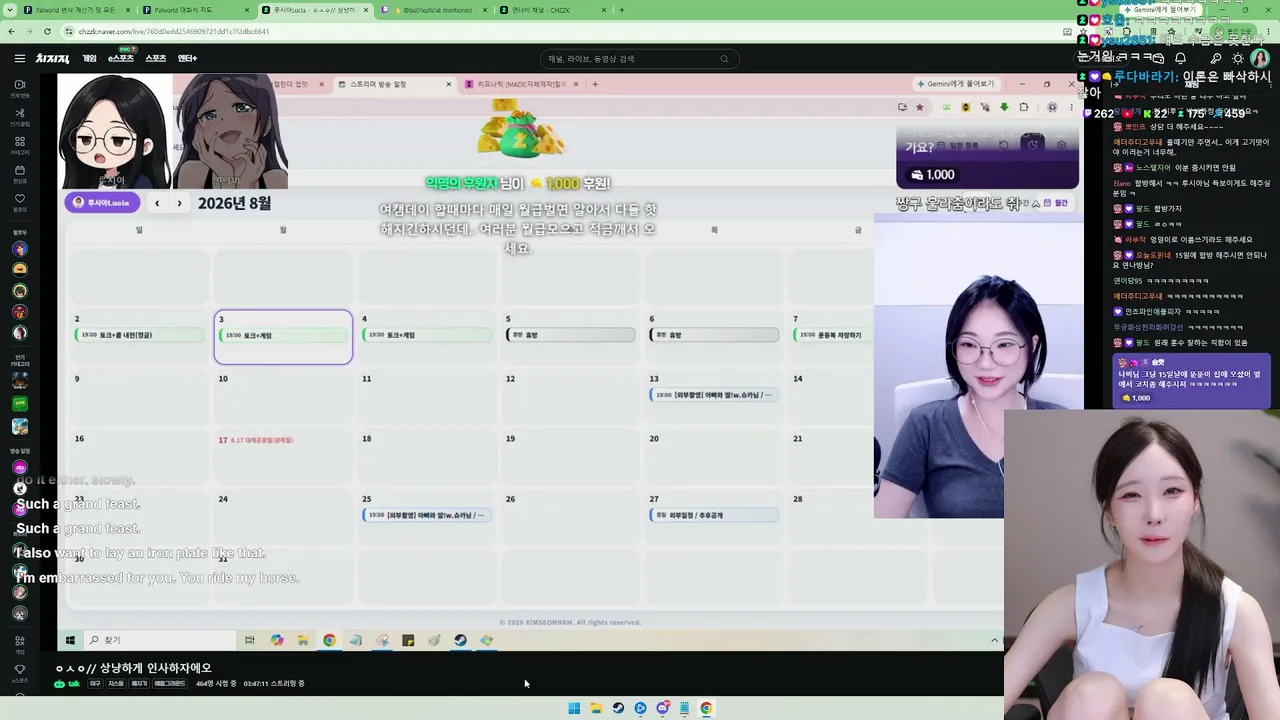Open the August 3 토크+게임 event
This screenshot has width=1280, height=720.
(284, 335)
